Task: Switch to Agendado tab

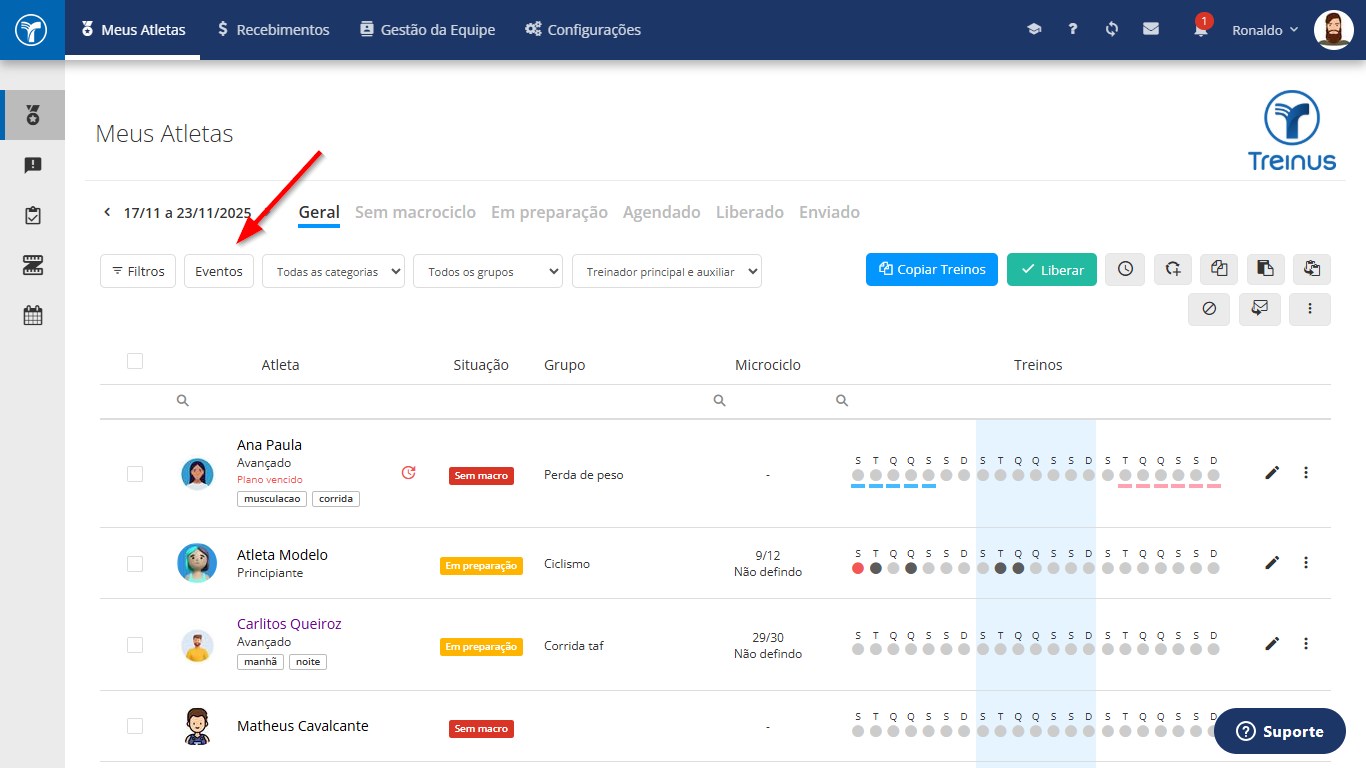Action: (x=662, y=212)
